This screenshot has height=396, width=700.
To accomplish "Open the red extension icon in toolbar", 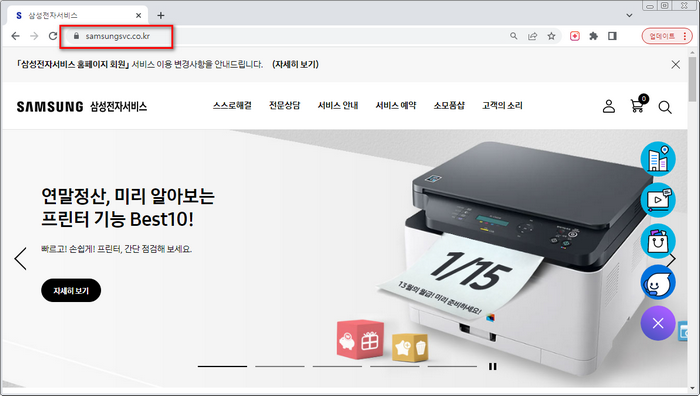I will coord(575,36).
